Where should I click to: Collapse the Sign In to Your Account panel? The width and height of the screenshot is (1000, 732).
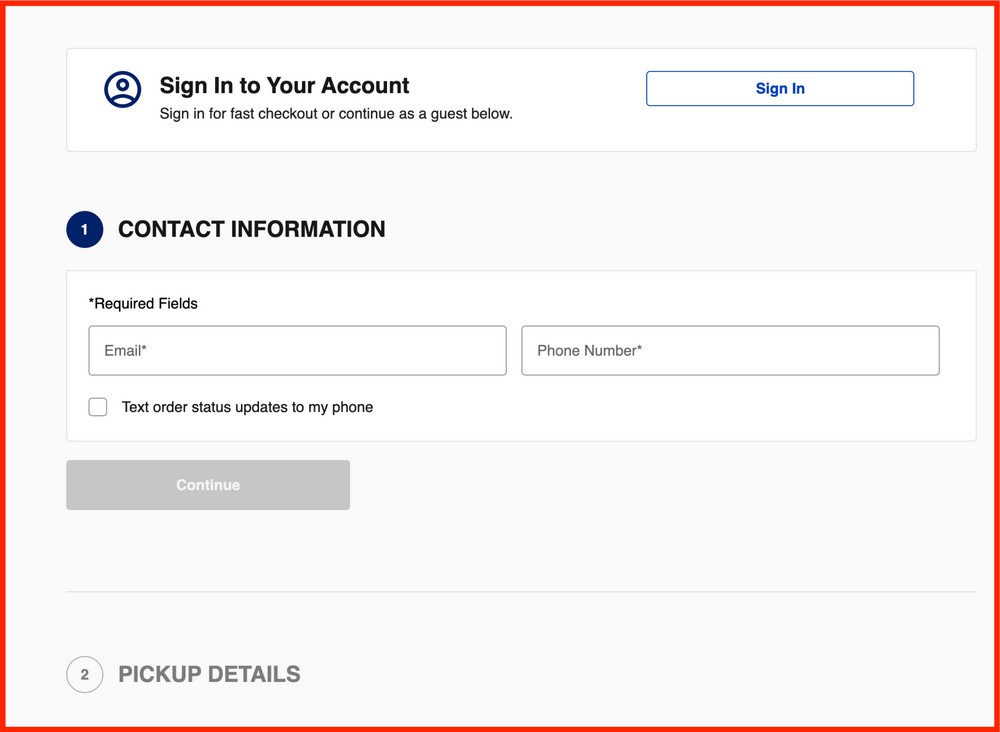click(284, 85)
